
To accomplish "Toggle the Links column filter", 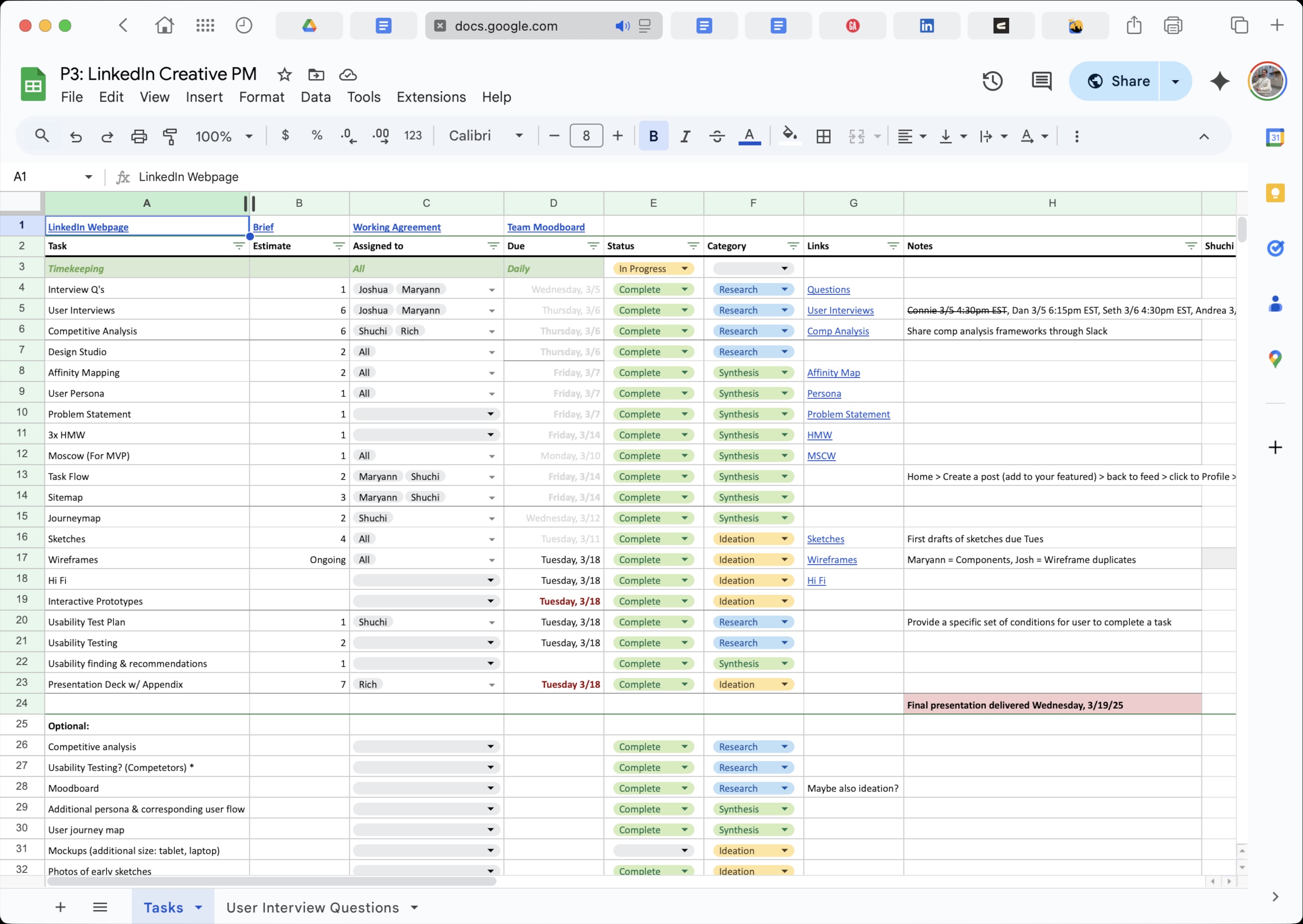I will coord(893,246).
